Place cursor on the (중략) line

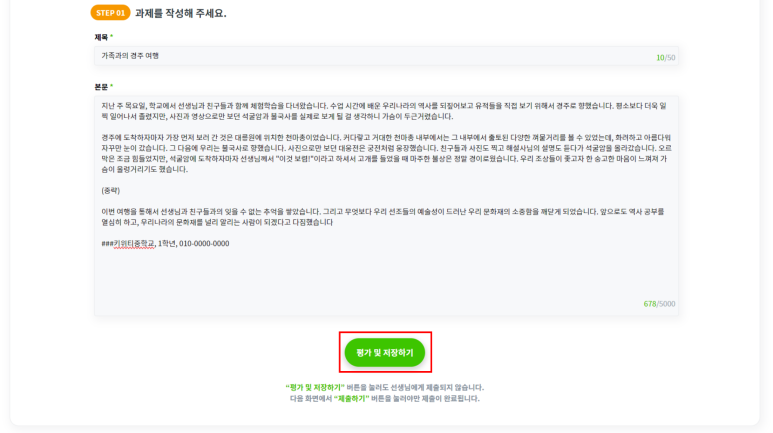pos(111,190)
